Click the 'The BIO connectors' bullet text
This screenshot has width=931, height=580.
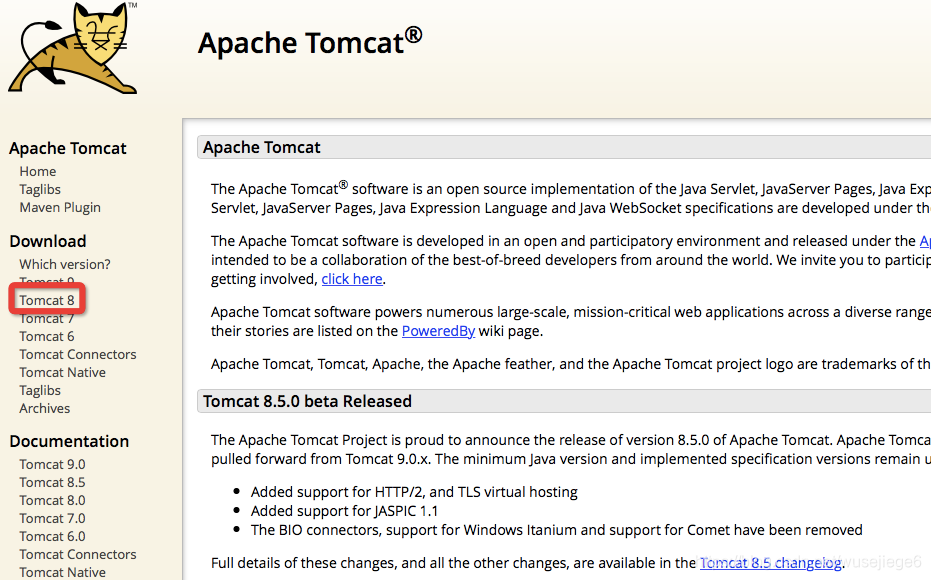coord(556,530)
